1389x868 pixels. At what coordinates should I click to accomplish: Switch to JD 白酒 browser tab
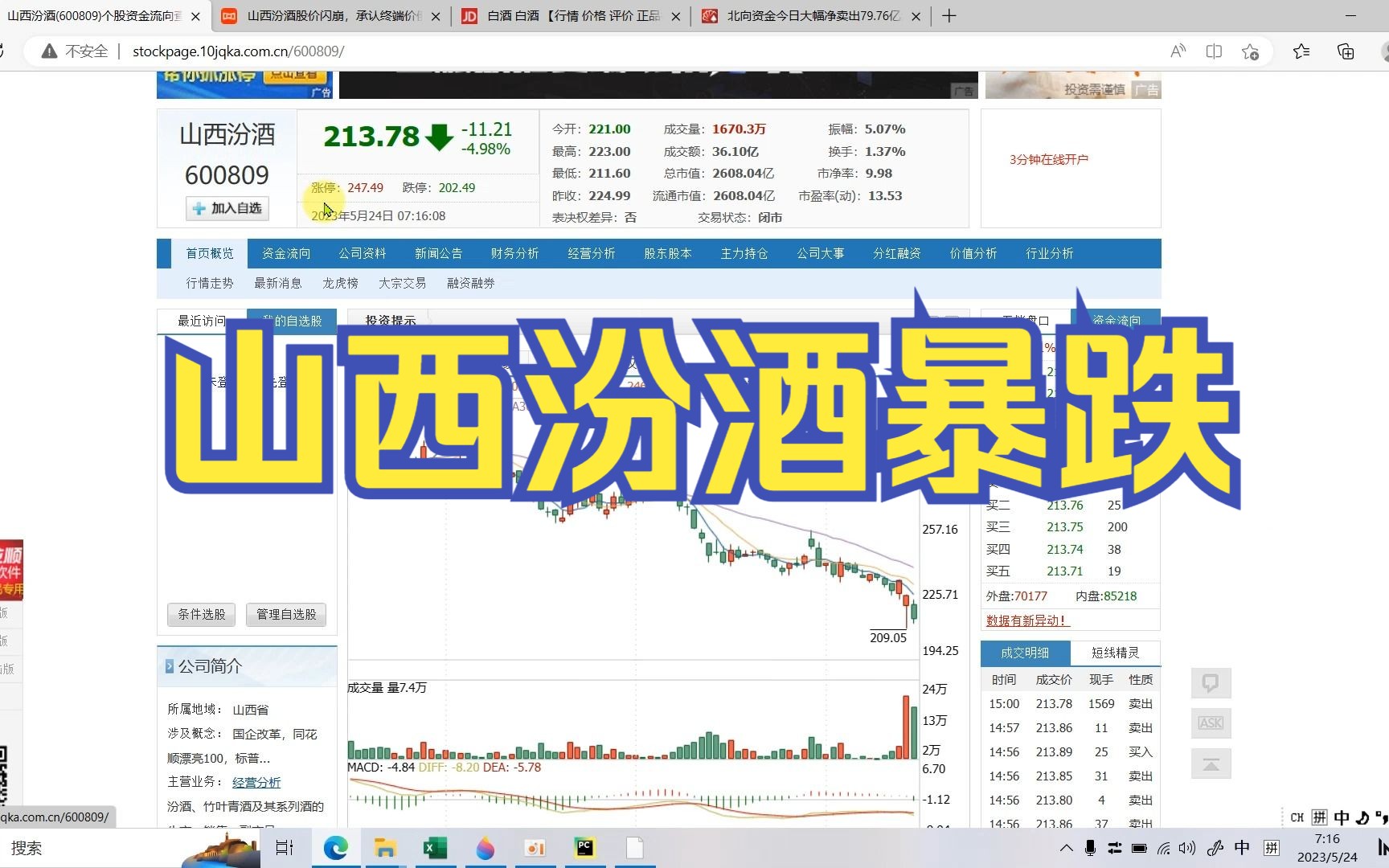(x=572, y=16)
